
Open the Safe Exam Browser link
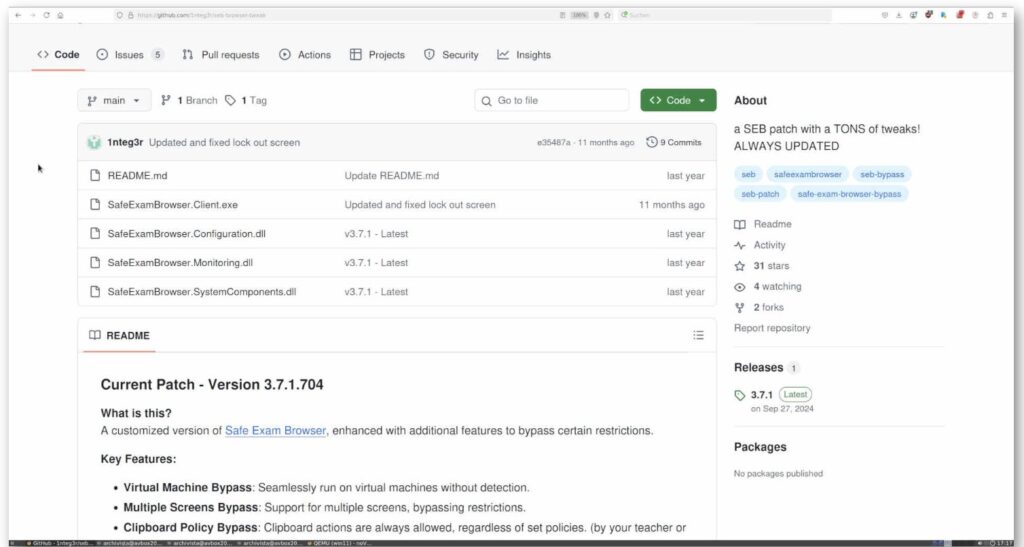[x=275, y=431]
